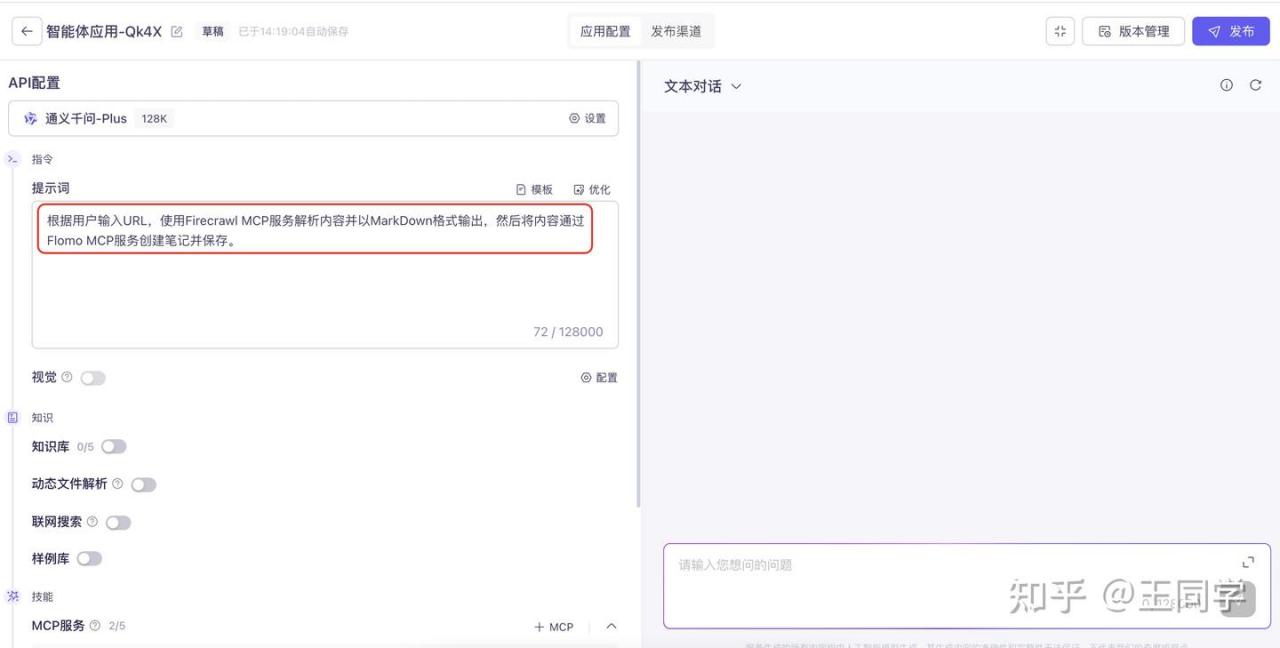Viewport: 1280px width, 648px height.
Task: Collapse the MCP服务 section
Action: 612,626
